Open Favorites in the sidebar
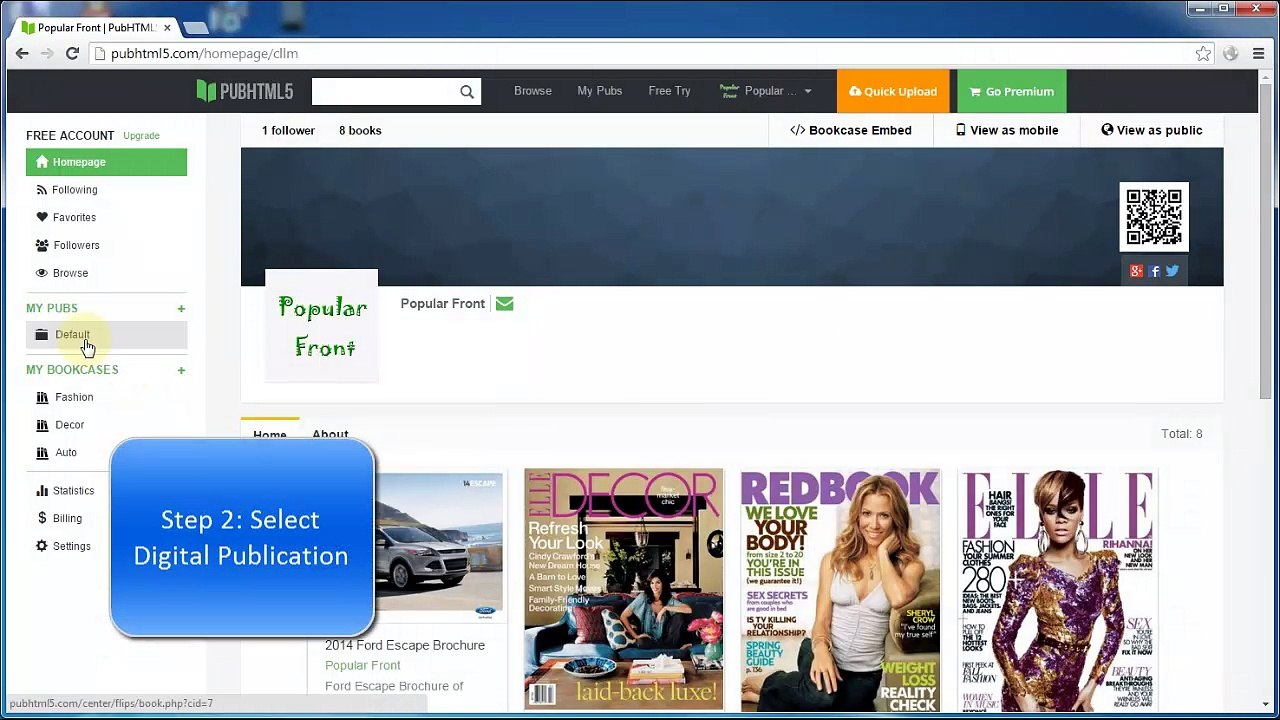 pos(74,217)
